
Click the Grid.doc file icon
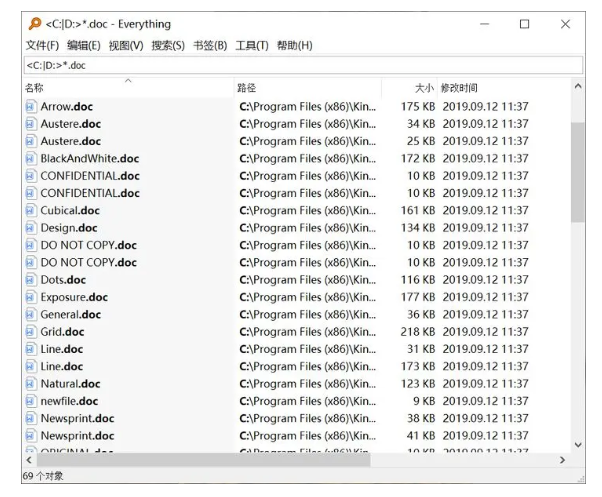pyautogui.click(x=31, y=332)
